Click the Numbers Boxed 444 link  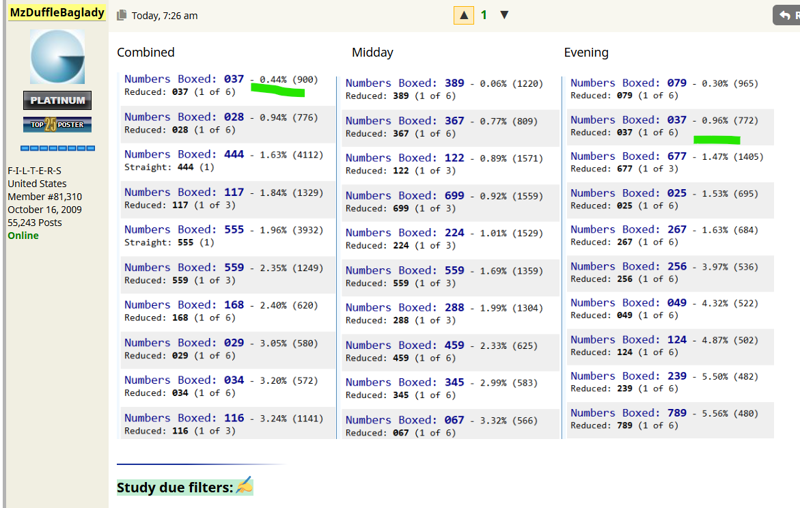pyautogui.click(x=184, y=155)
